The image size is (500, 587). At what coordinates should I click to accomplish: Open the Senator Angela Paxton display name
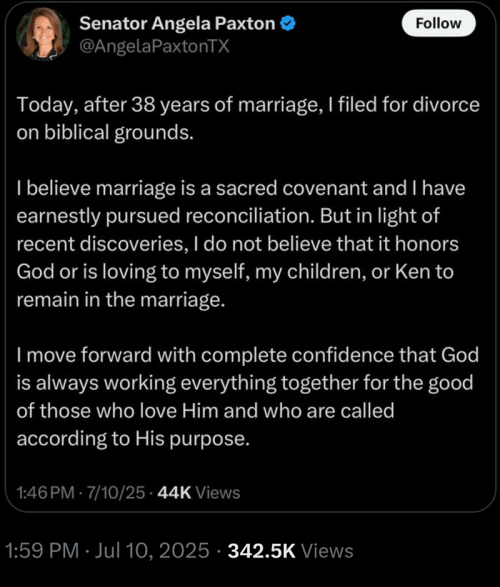[177, 24]
